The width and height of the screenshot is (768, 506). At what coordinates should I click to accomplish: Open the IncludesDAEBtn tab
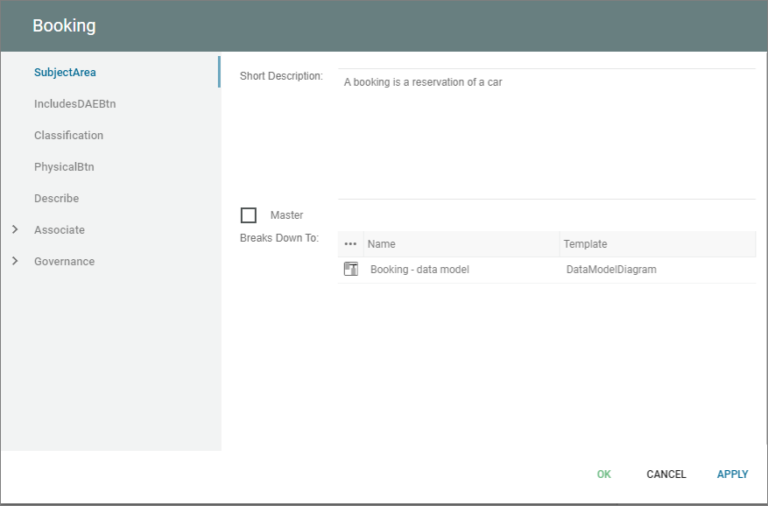click(82, 104)
